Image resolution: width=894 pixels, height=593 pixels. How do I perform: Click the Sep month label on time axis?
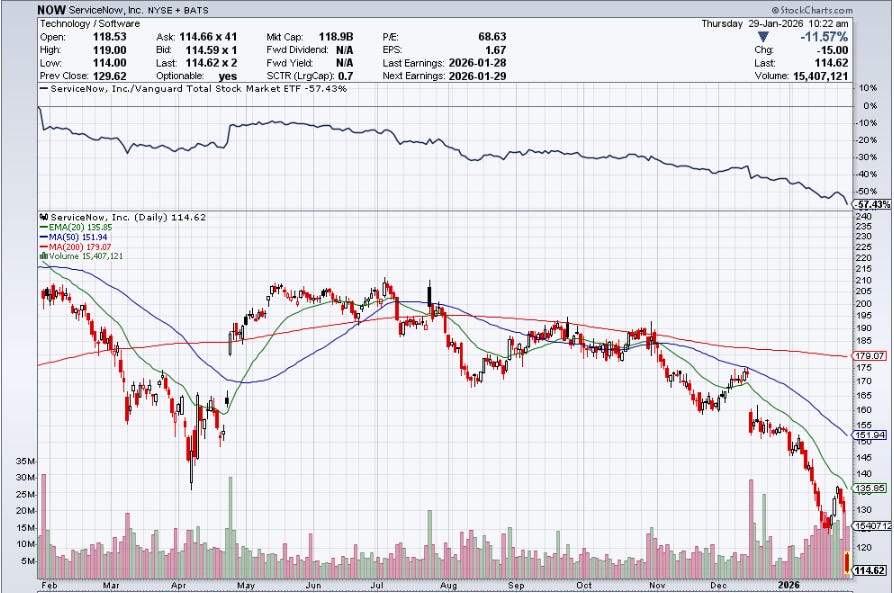tap(516, 585)
